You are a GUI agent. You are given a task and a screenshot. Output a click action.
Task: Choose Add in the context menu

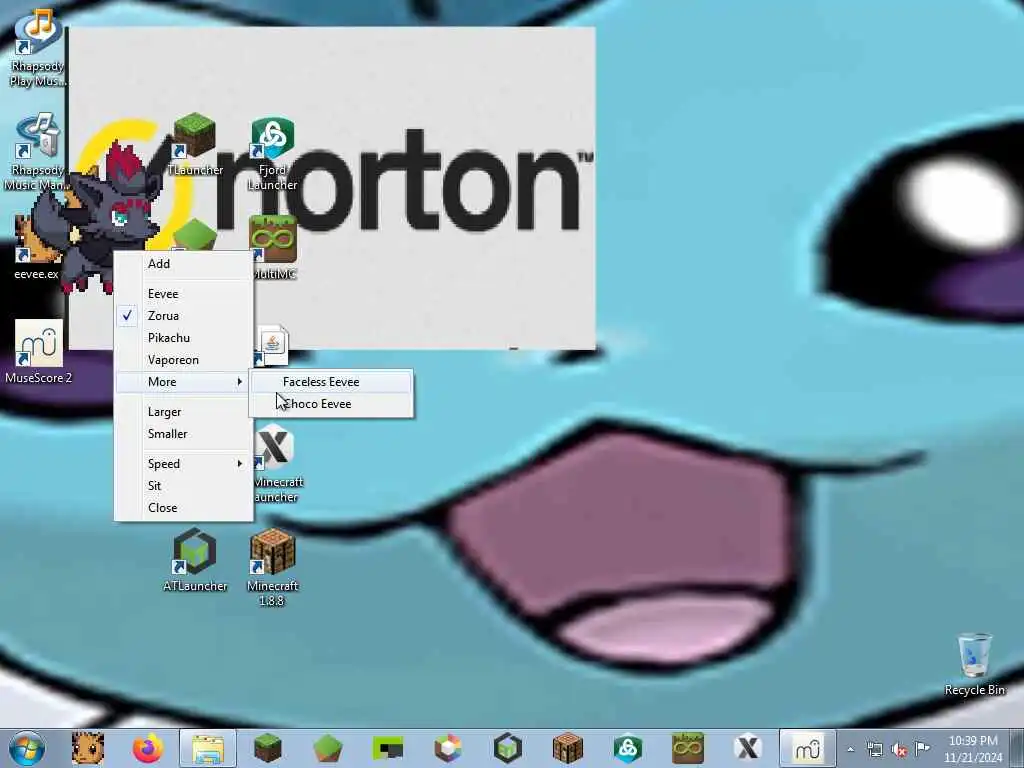pyautogui.click(x=184, y=264)
